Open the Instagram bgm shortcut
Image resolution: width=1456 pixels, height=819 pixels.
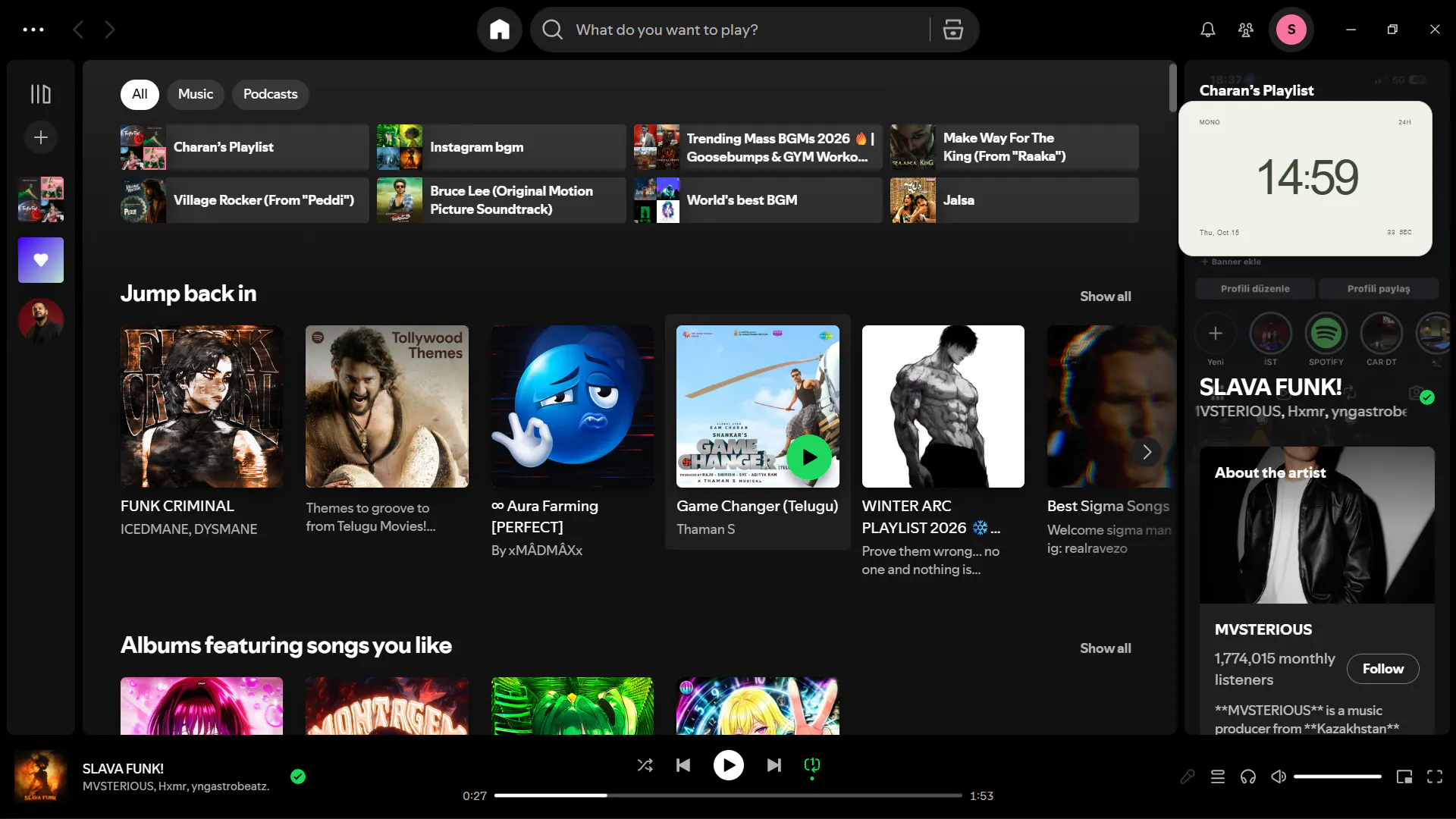click(501, 147)
